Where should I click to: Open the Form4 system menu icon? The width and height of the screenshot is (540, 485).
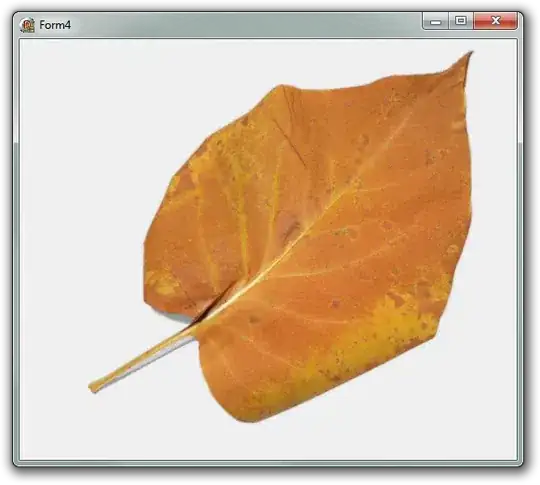click(27, 25)
